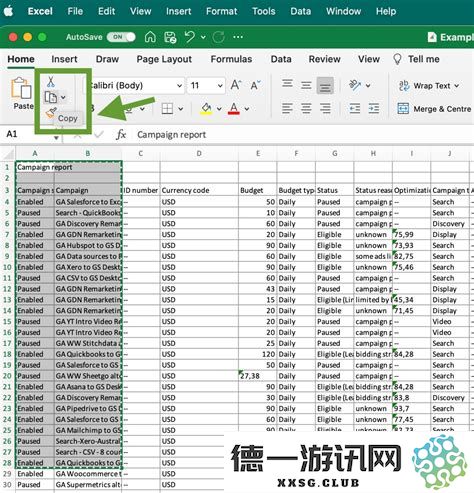This screenshot has width=474, height=493.
Task: Click the Tell me lightbulb icon
Action: [397, 59]
